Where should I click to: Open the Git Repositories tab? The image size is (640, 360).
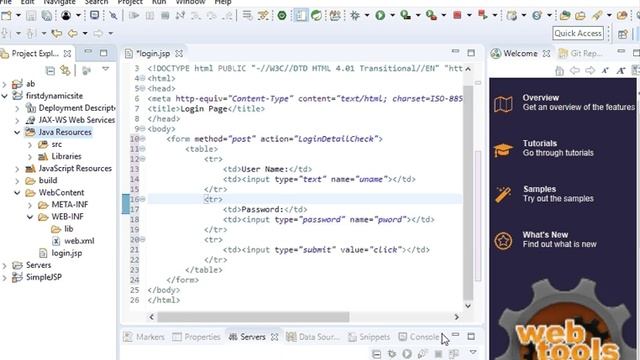point(580,53)
